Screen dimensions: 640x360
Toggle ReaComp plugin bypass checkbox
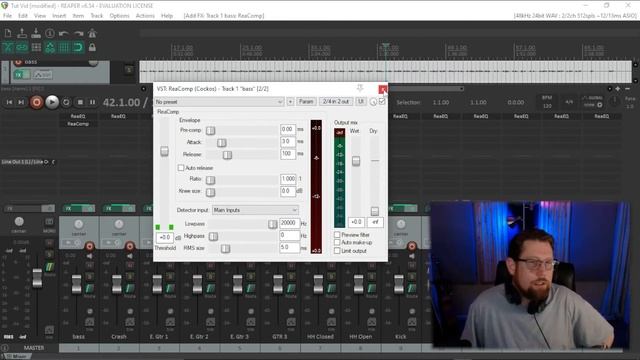click(x=382, y=101)
